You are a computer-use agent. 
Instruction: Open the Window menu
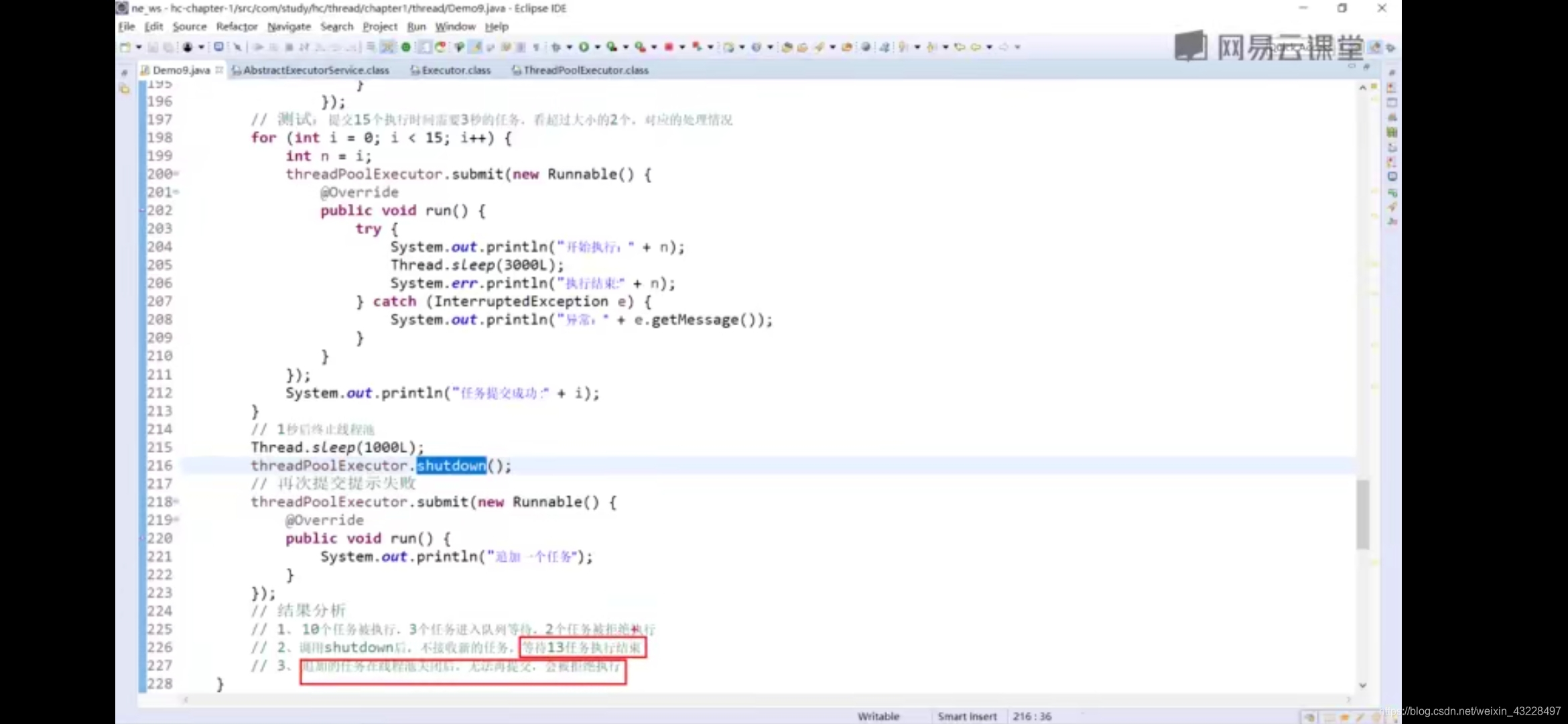click(x=455, y=27)
